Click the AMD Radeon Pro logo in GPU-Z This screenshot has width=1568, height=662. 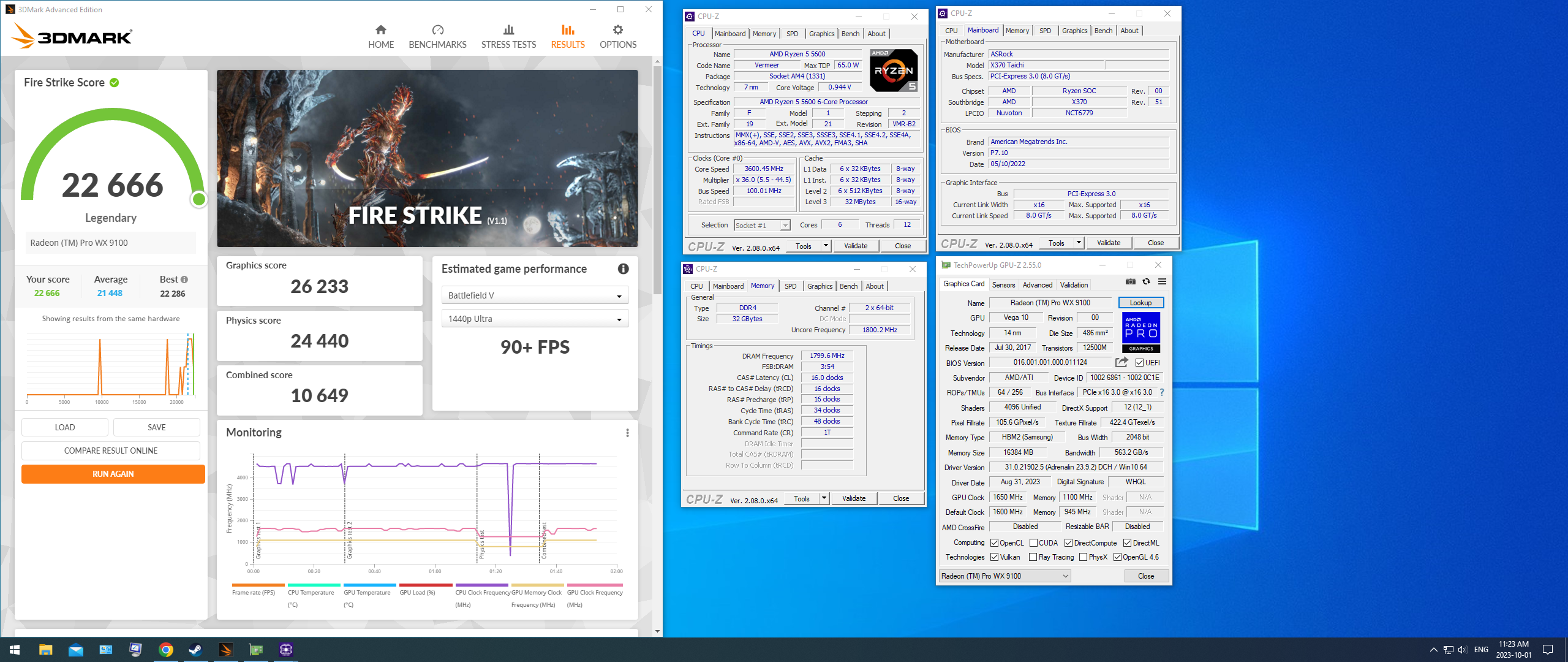pos(1141,332)
